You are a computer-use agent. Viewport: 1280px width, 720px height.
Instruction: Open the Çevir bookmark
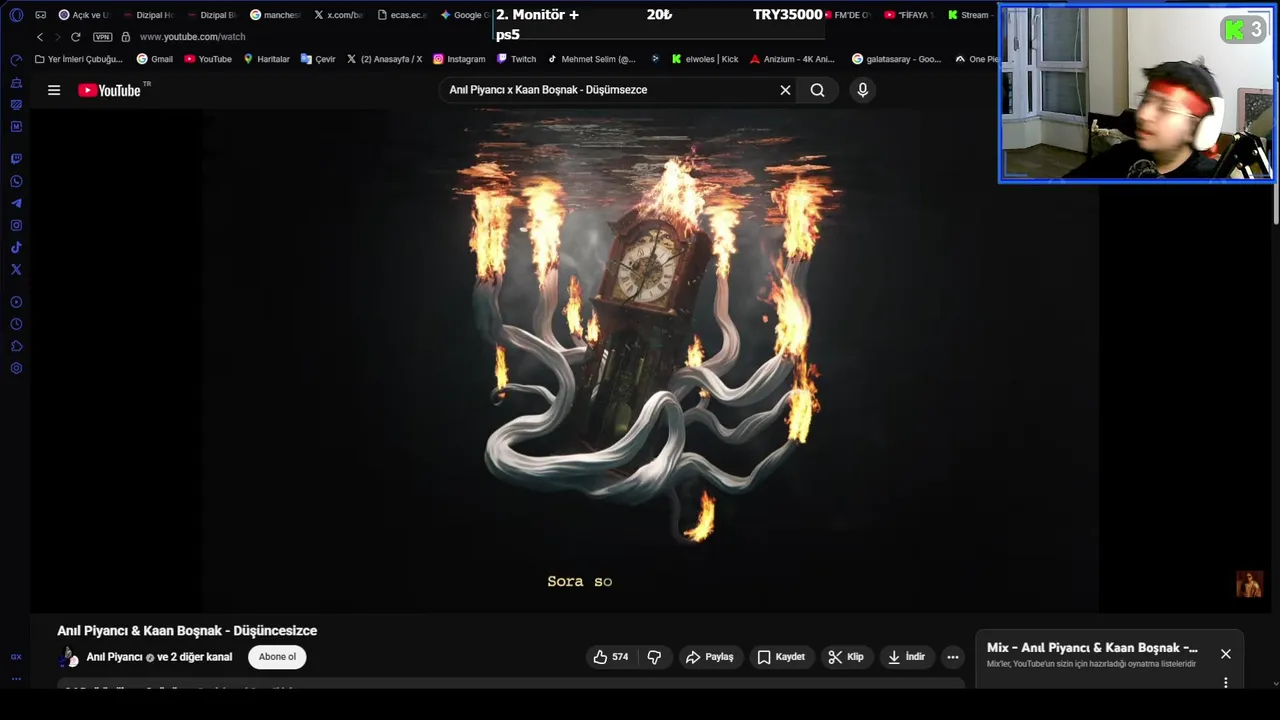click(318, 59)
